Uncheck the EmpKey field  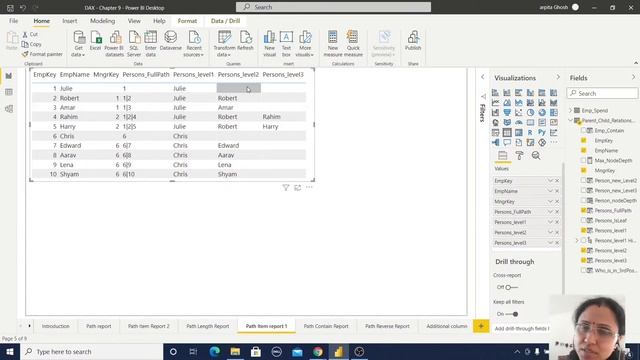click(x=583, y=140)
